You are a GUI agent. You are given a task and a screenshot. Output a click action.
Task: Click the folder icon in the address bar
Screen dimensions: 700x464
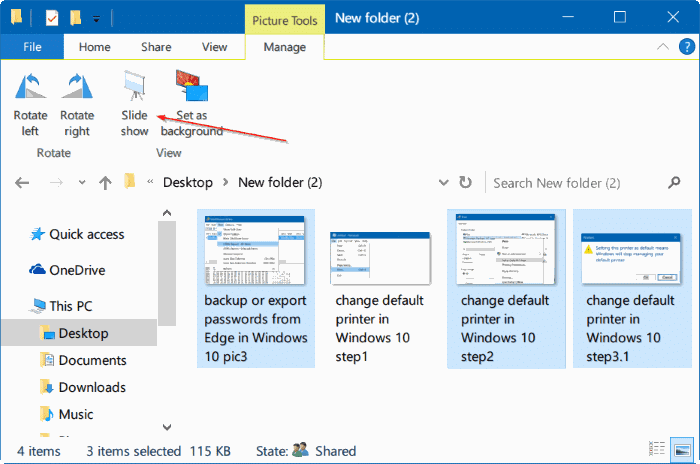point(129,181)
